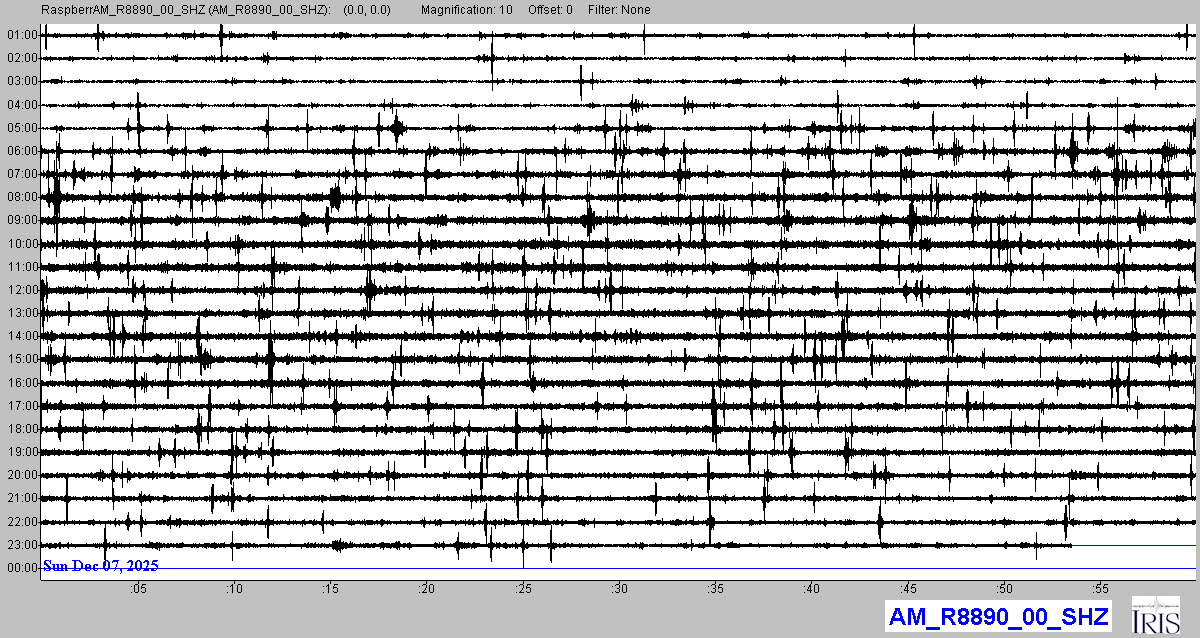1200x638 pixels.
Task: Click the IRIS logo in the corner
Action: [1155, 616]
